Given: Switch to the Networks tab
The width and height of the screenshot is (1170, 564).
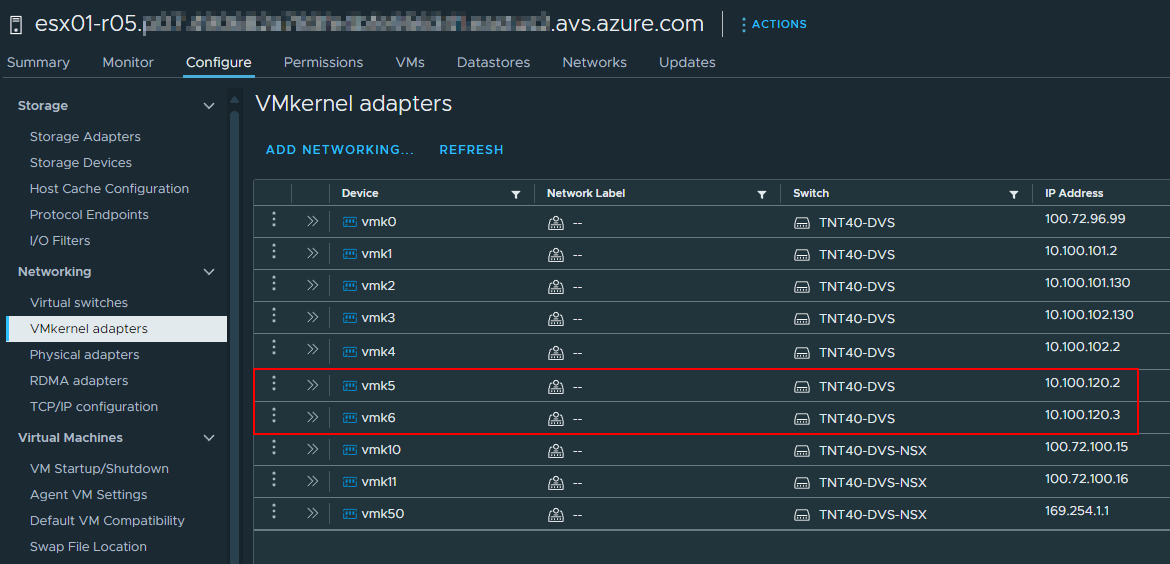Looking at the screenshot, I should (594, 63).
